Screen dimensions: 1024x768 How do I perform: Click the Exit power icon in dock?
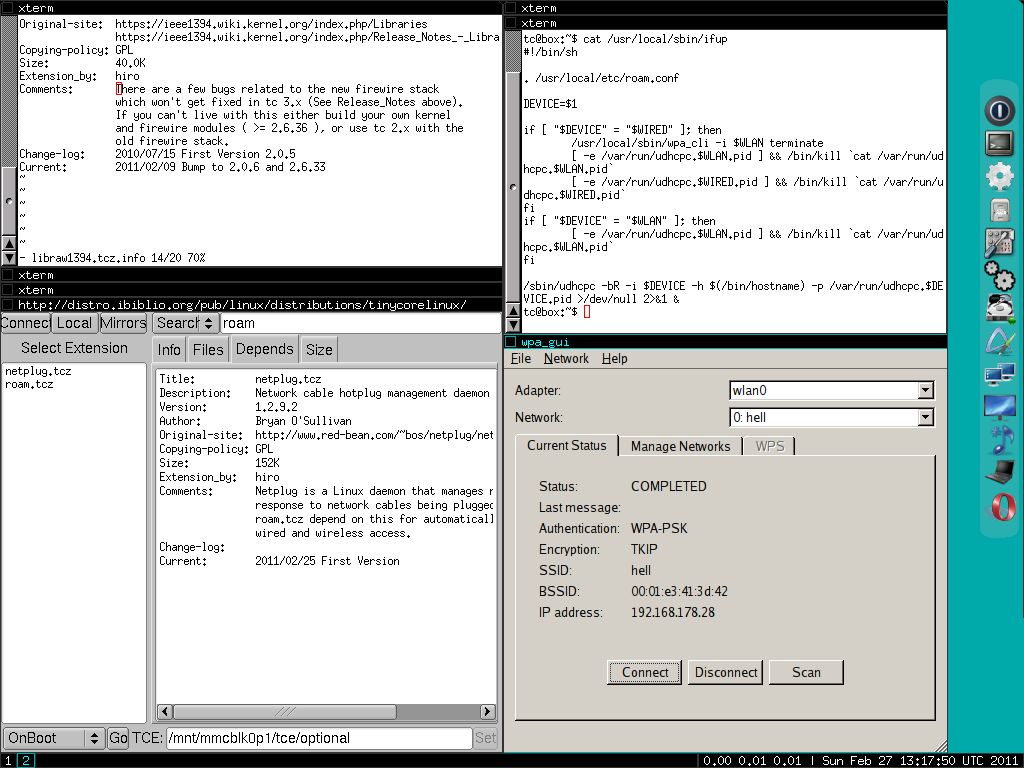tap(1000, 109)
